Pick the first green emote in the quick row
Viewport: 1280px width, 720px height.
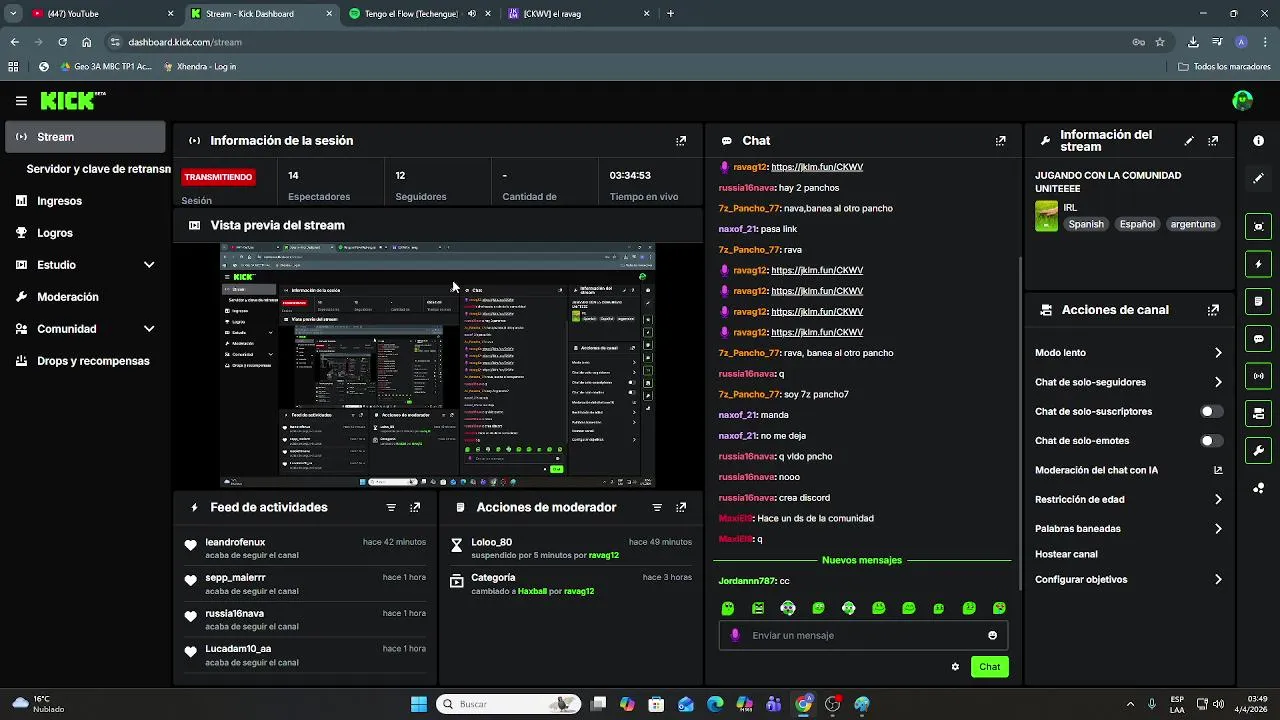pyautogui.click(x=728, y=608)
